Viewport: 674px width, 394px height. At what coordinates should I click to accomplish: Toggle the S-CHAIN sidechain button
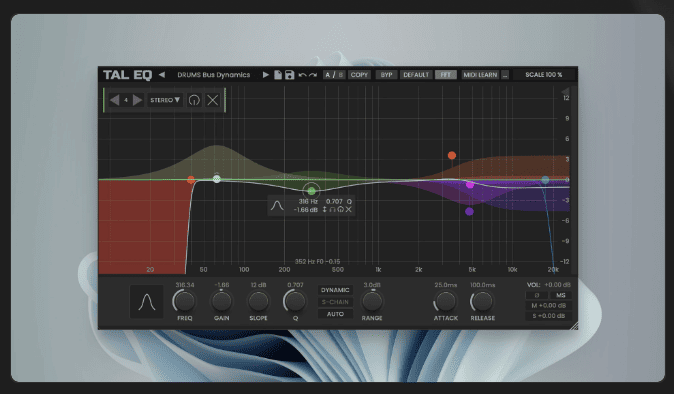(x=335, y=302)
